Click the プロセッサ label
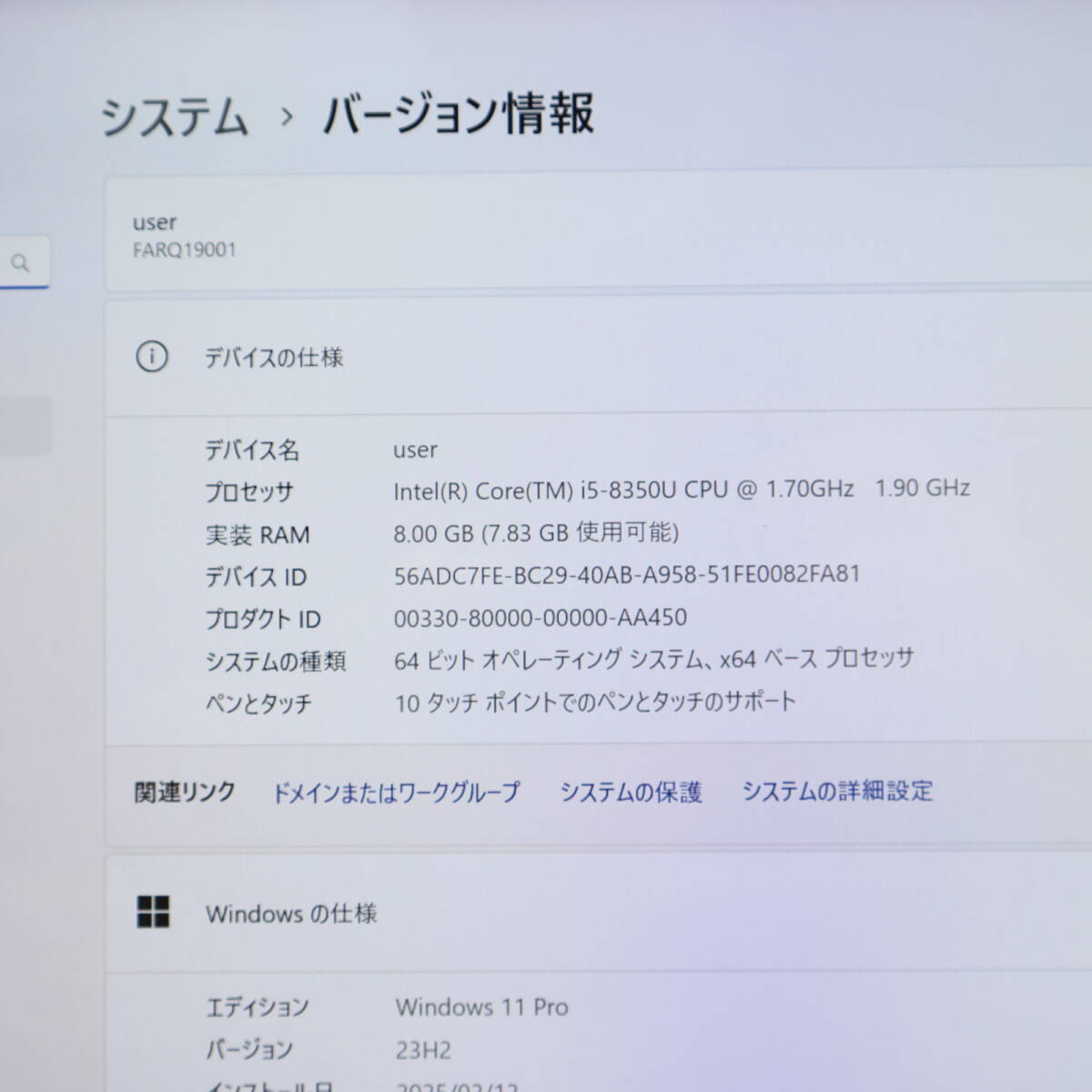The width and height of the screenshot is (1092, 1092). (x=249, y=492)
